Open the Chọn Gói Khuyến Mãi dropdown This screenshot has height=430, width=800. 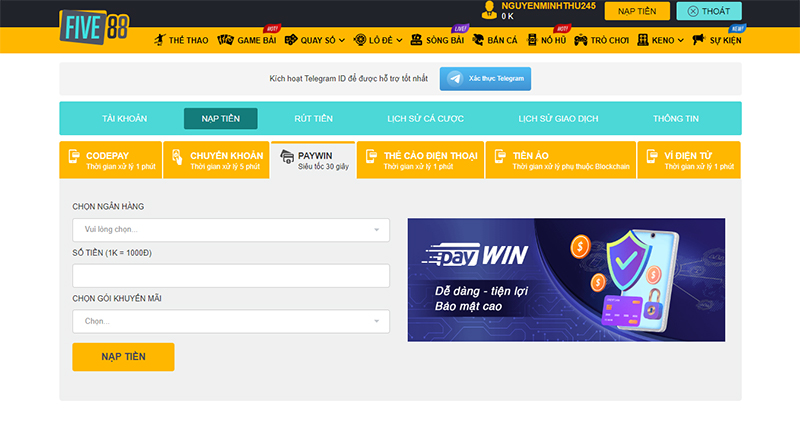click(231, 321)
